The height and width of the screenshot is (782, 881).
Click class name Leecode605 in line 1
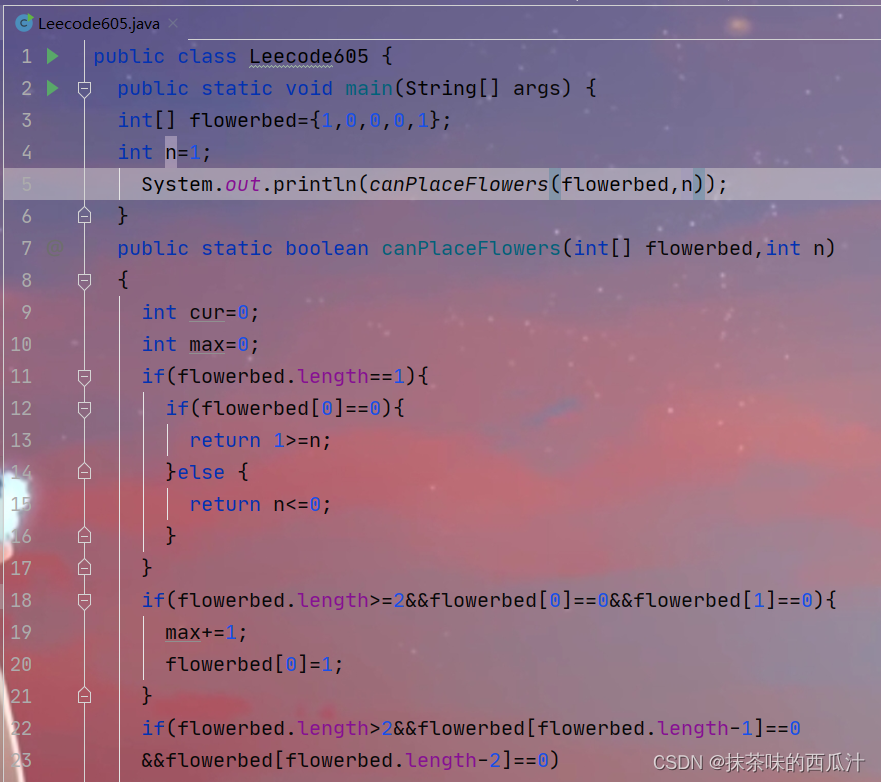pos(308,57)
